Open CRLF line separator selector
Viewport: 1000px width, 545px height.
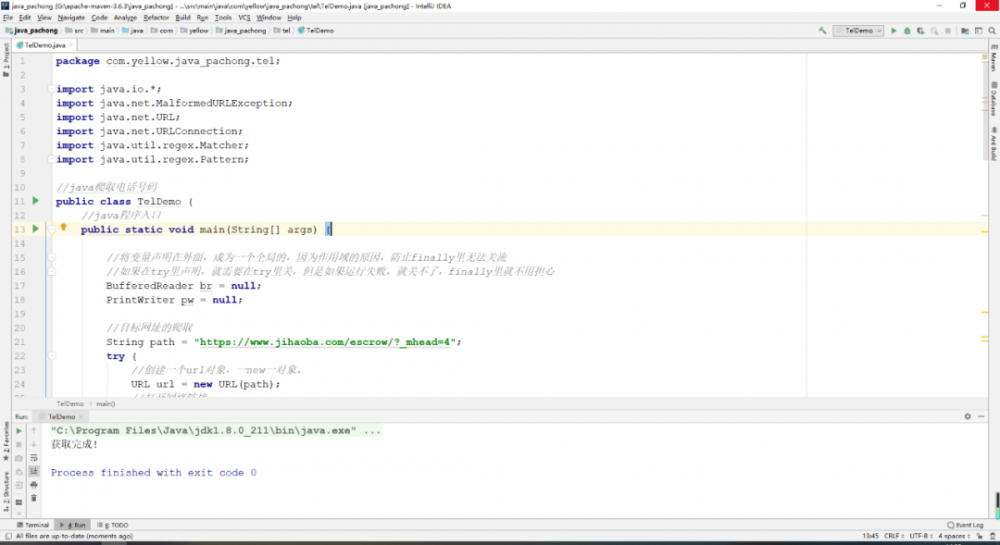(x=893, y=536)
